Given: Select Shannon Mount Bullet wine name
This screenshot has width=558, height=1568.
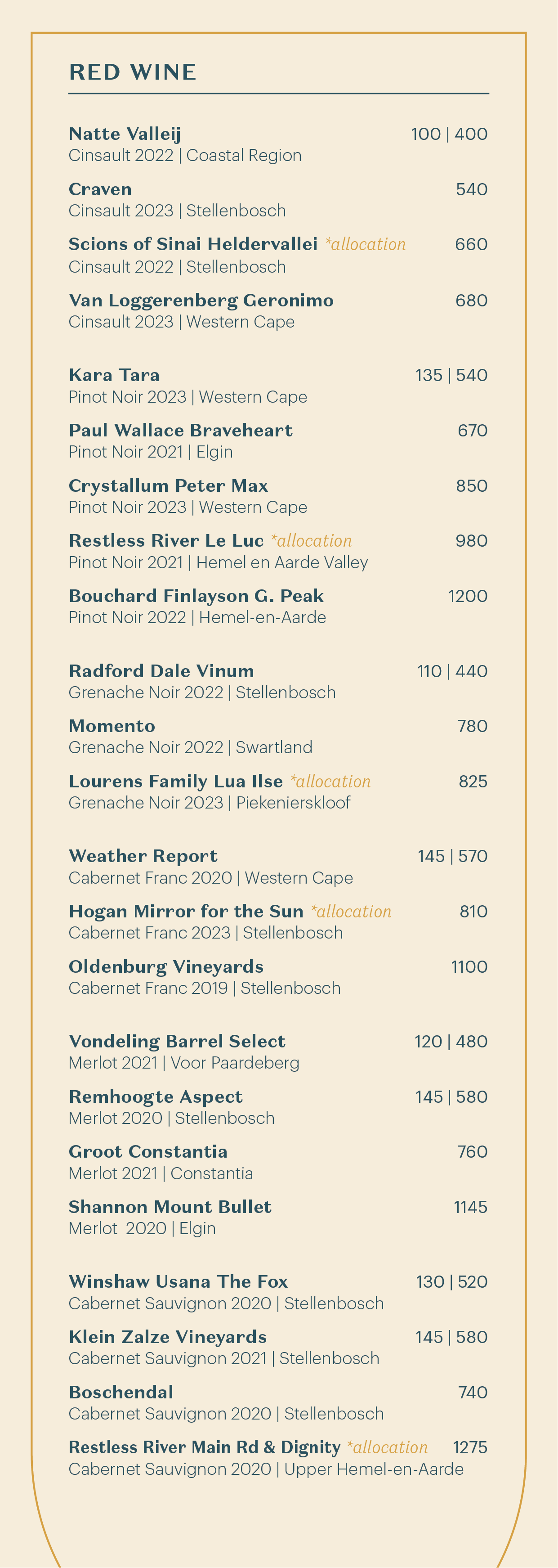Looking at the screenshot, I should point(170,1207).
